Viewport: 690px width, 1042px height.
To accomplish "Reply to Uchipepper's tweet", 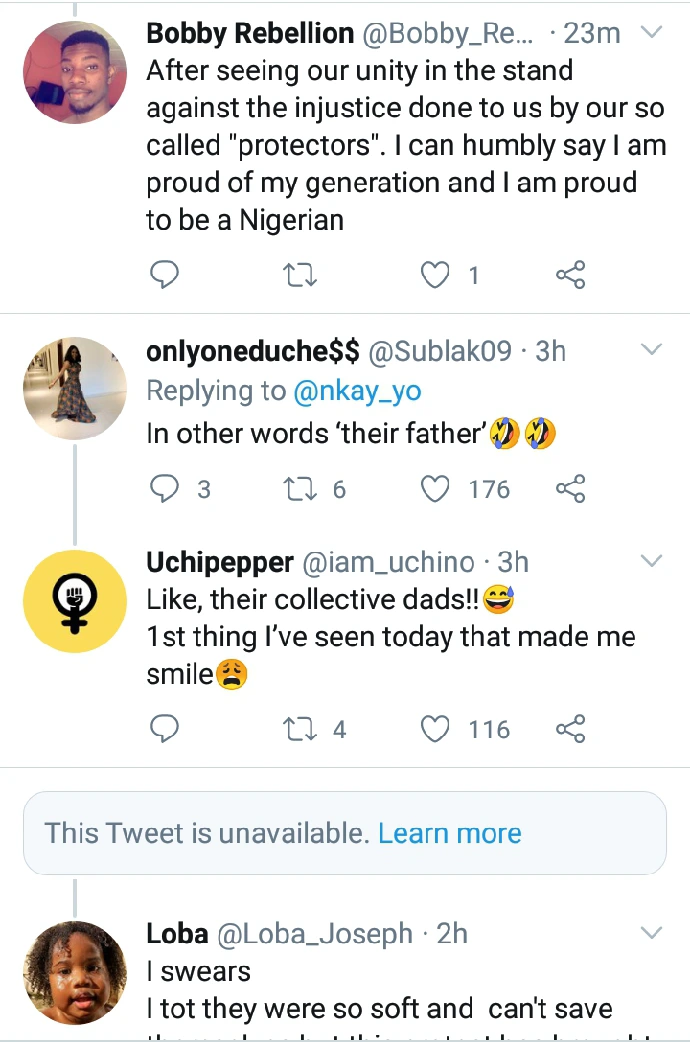I will click(x=164, y=729).
